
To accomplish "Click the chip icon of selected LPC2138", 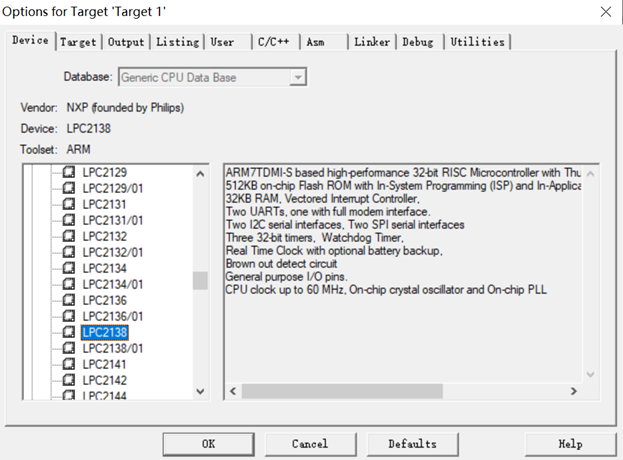I will (x=69, y=332).
